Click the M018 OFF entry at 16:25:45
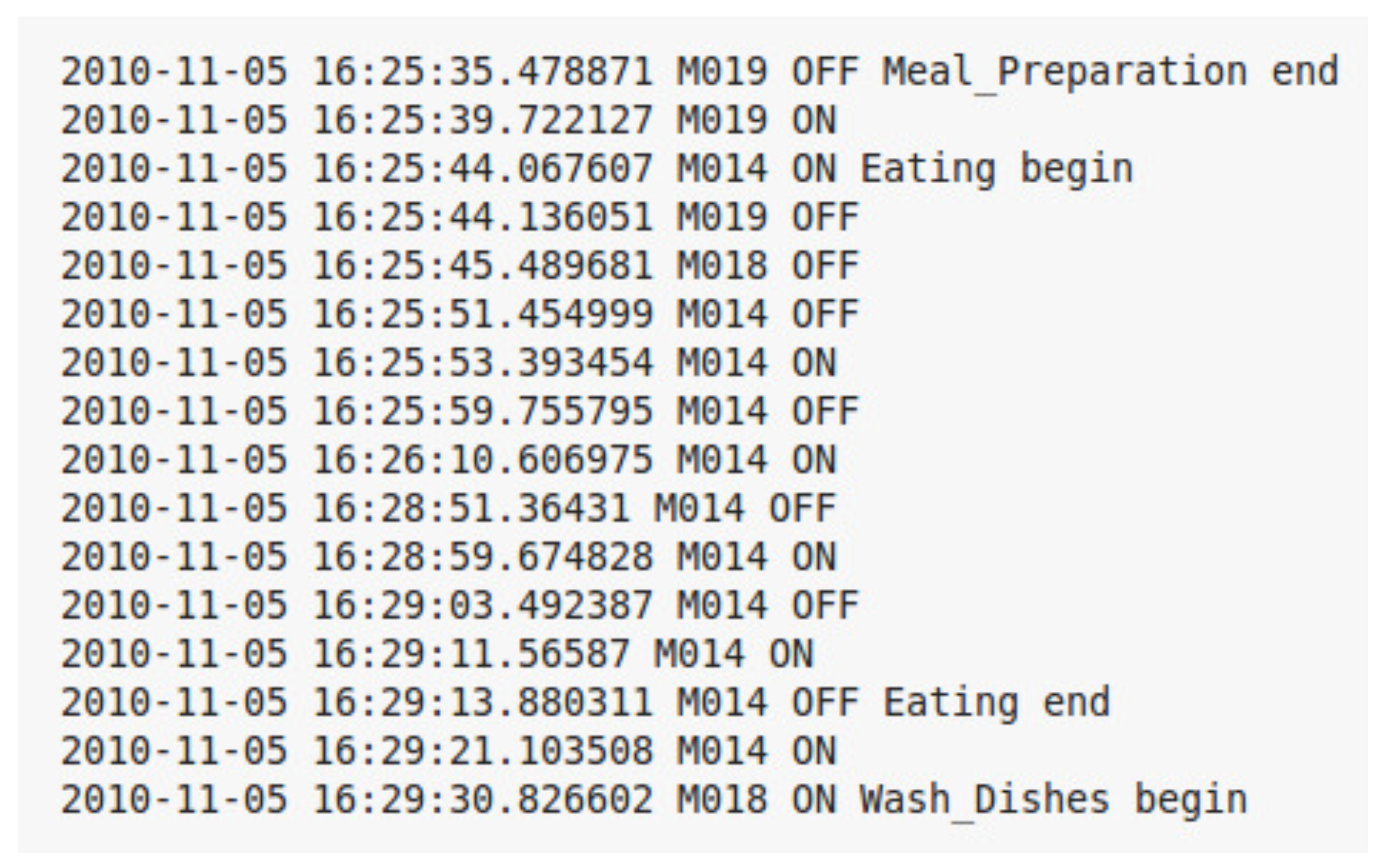Viewport: 1387px width, 868px height. [x=768, y=267]
